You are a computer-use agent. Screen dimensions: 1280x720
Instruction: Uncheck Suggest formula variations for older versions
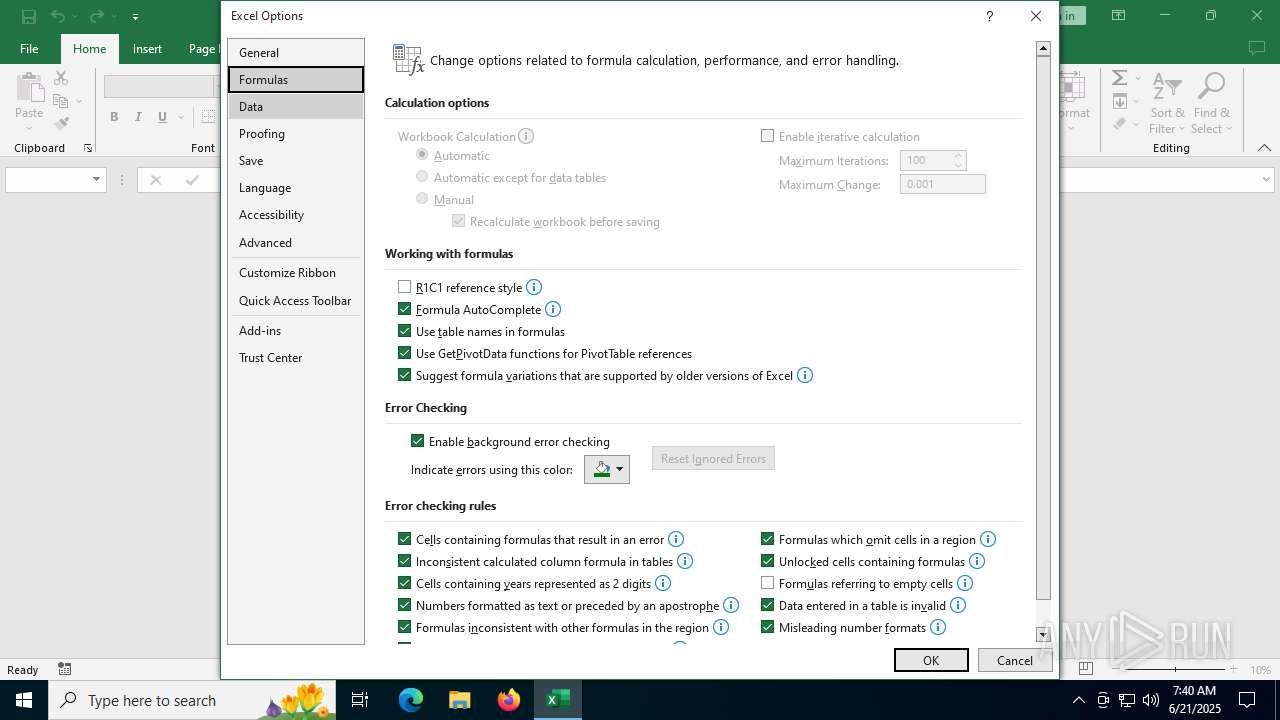pos(405,375)
